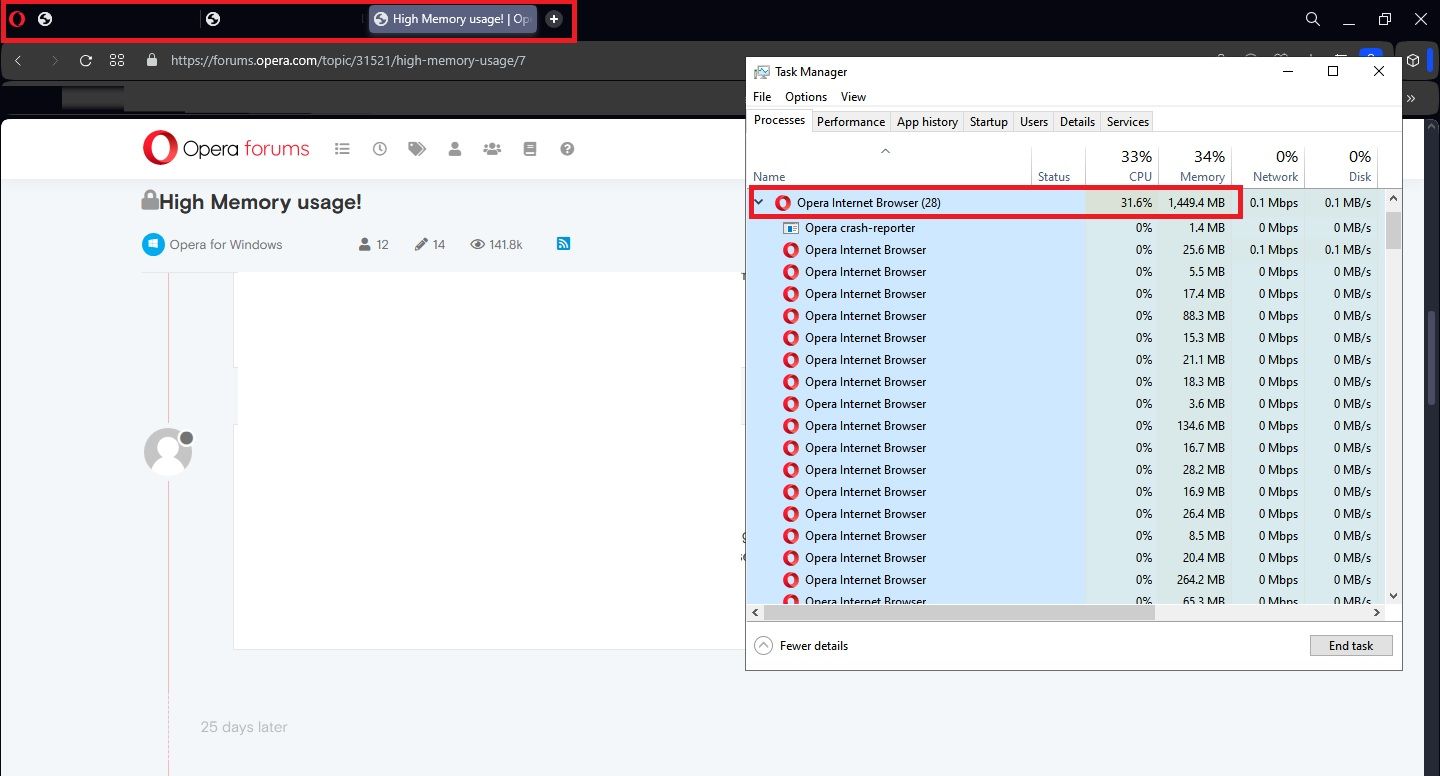Click the End task button
Viewport: 1440px width, 776px height.
[x=1351, y=646]
